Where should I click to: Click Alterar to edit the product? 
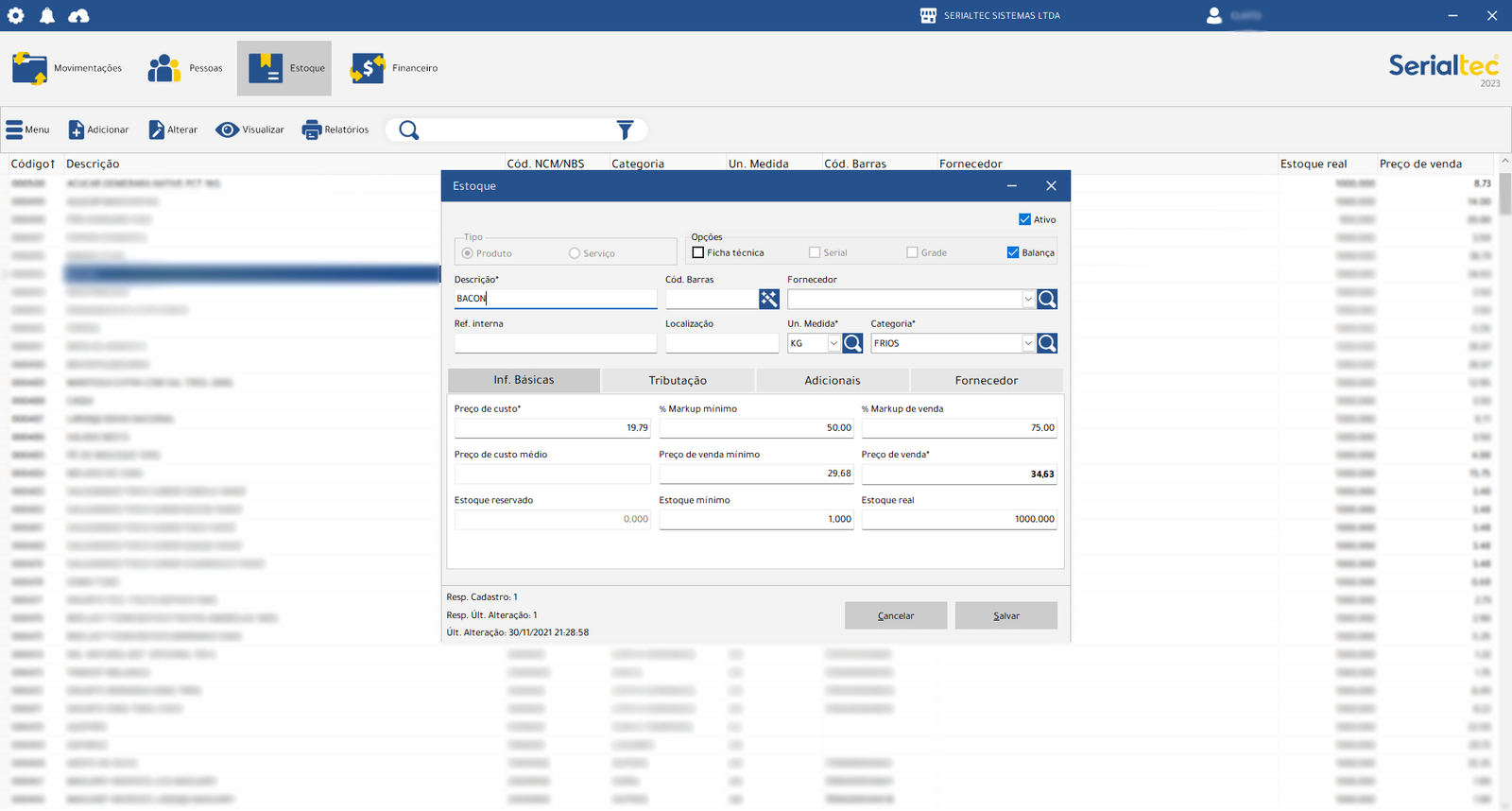pyautogui.click(x=173, y=129)
